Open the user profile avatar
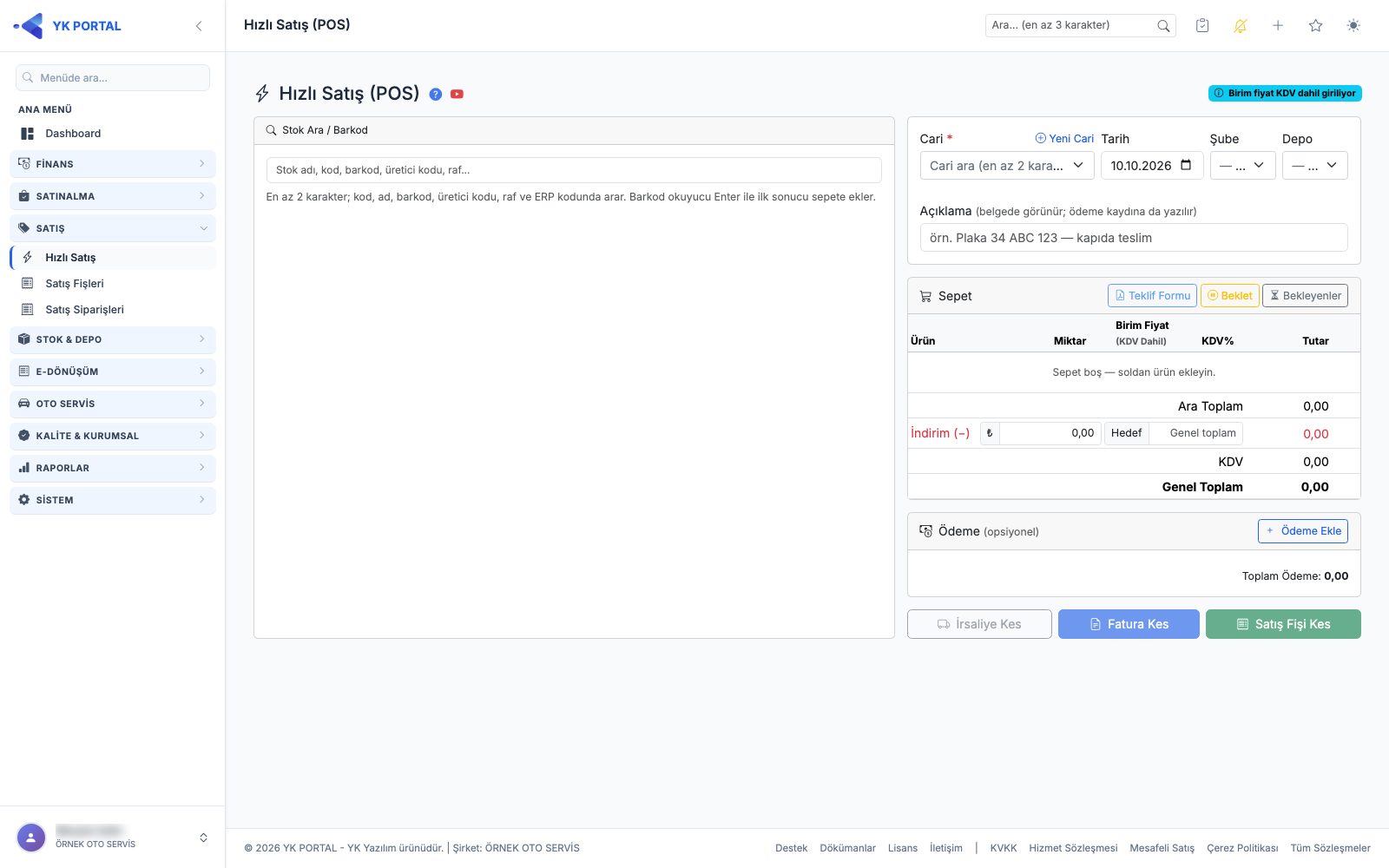The height and width of the screenshot is (868, 1389). point(31,838)
